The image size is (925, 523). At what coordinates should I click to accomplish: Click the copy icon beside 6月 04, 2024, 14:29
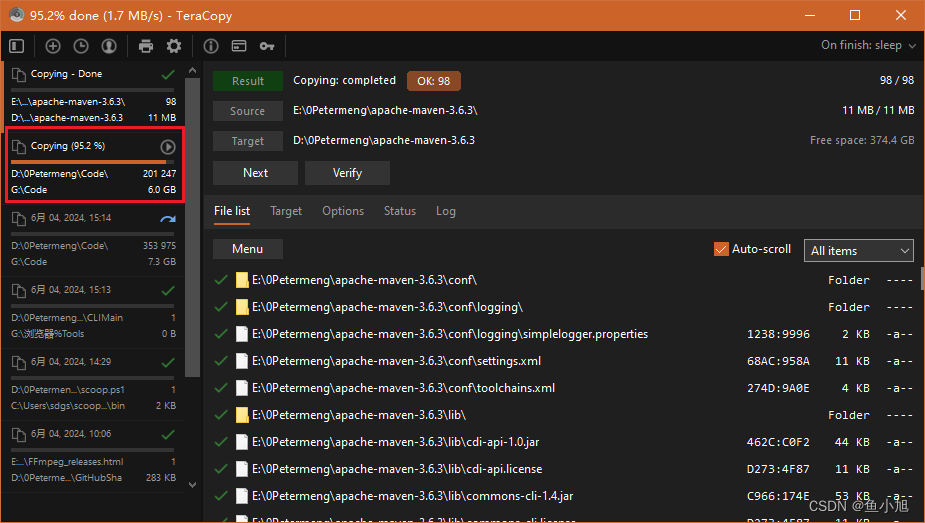(x=19, y=362)
